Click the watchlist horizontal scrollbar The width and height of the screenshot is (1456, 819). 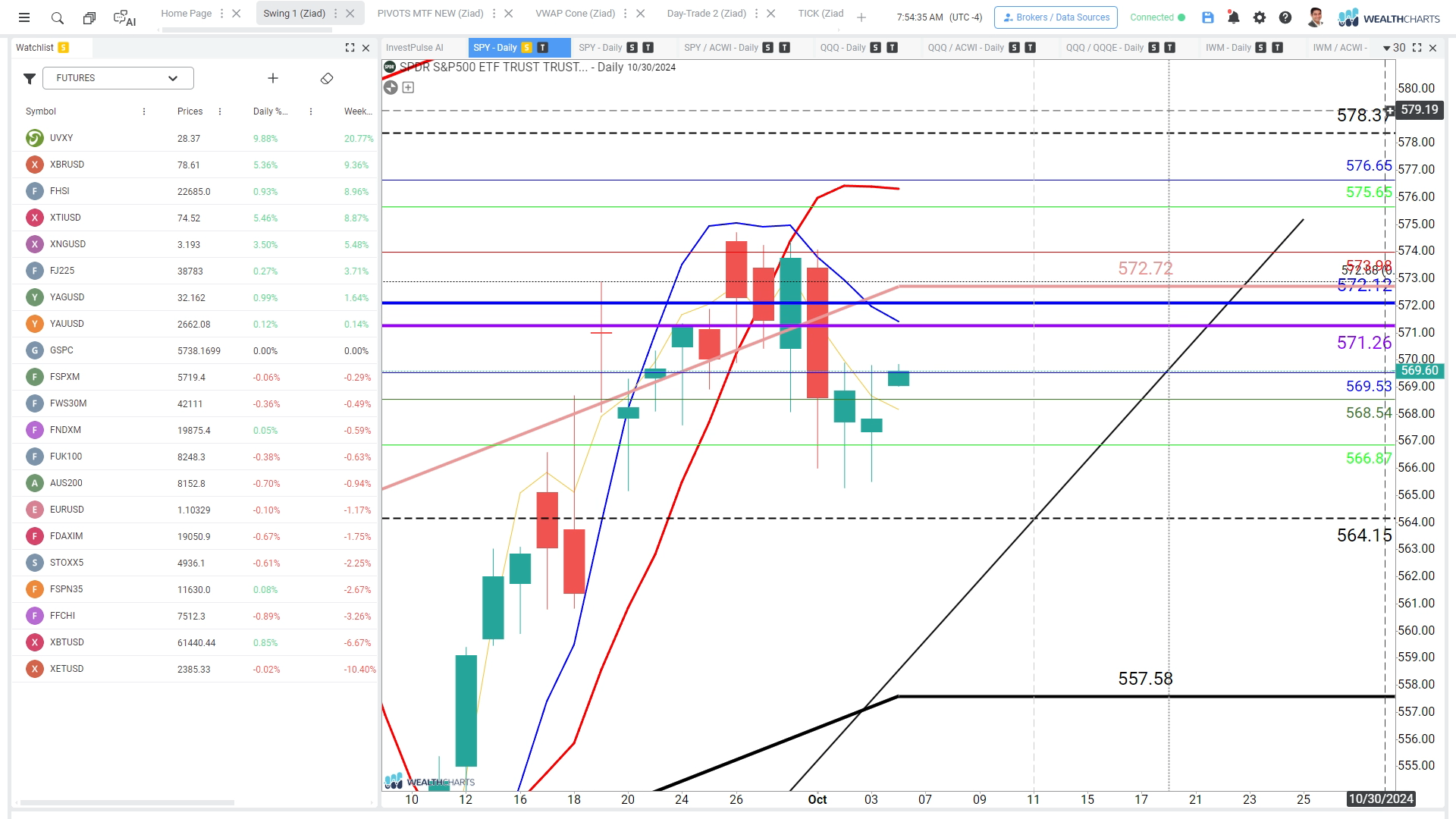click(127, 802)
